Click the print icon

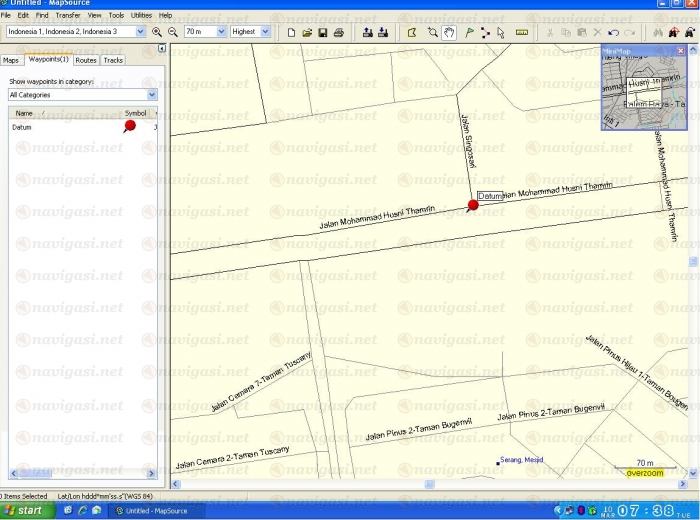[x=339, y=32]
